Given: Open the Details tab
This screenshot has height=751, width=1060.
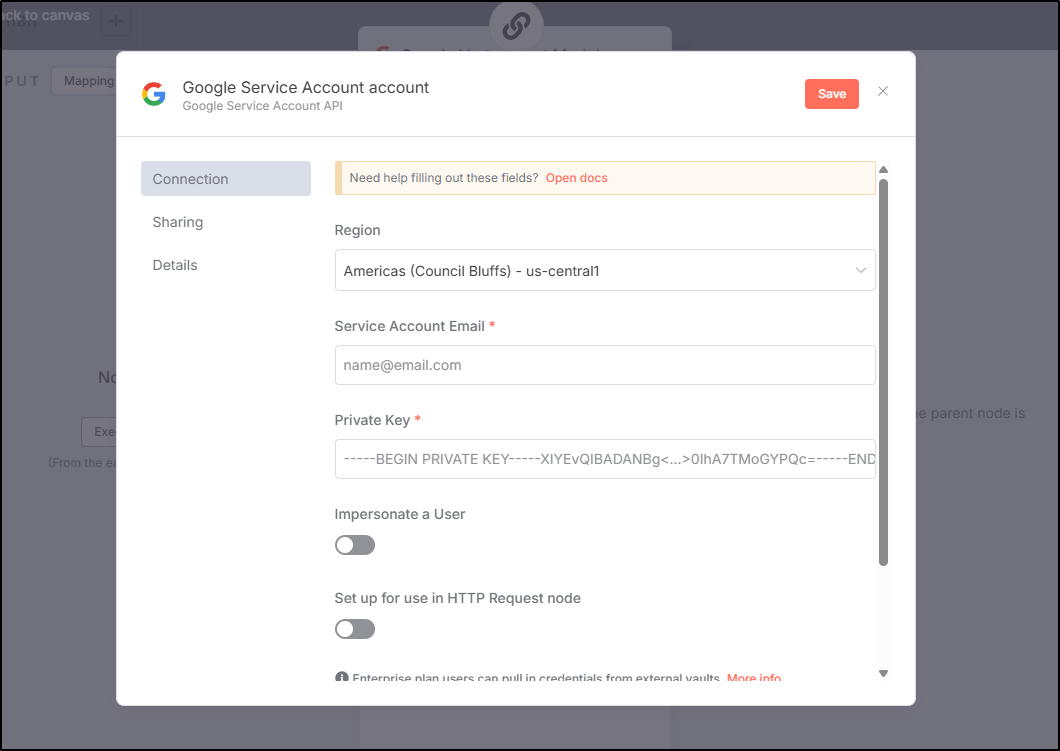Looking at the screenshot, I should [x=175, y=265].
